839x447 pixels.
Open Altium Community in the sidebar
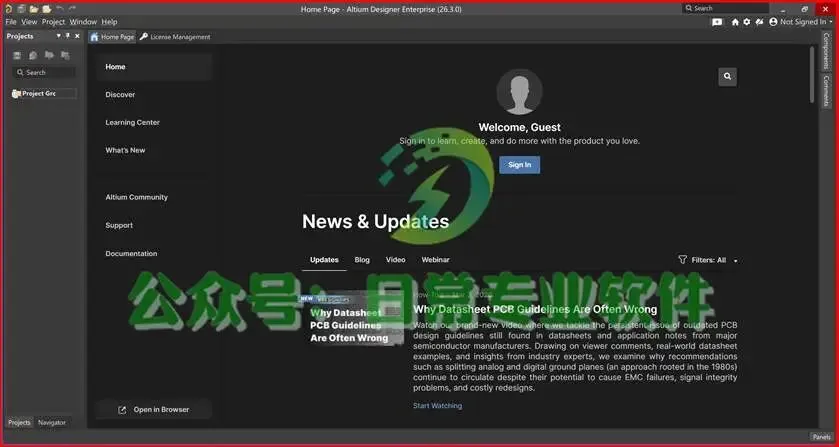(x=136, y=197)
